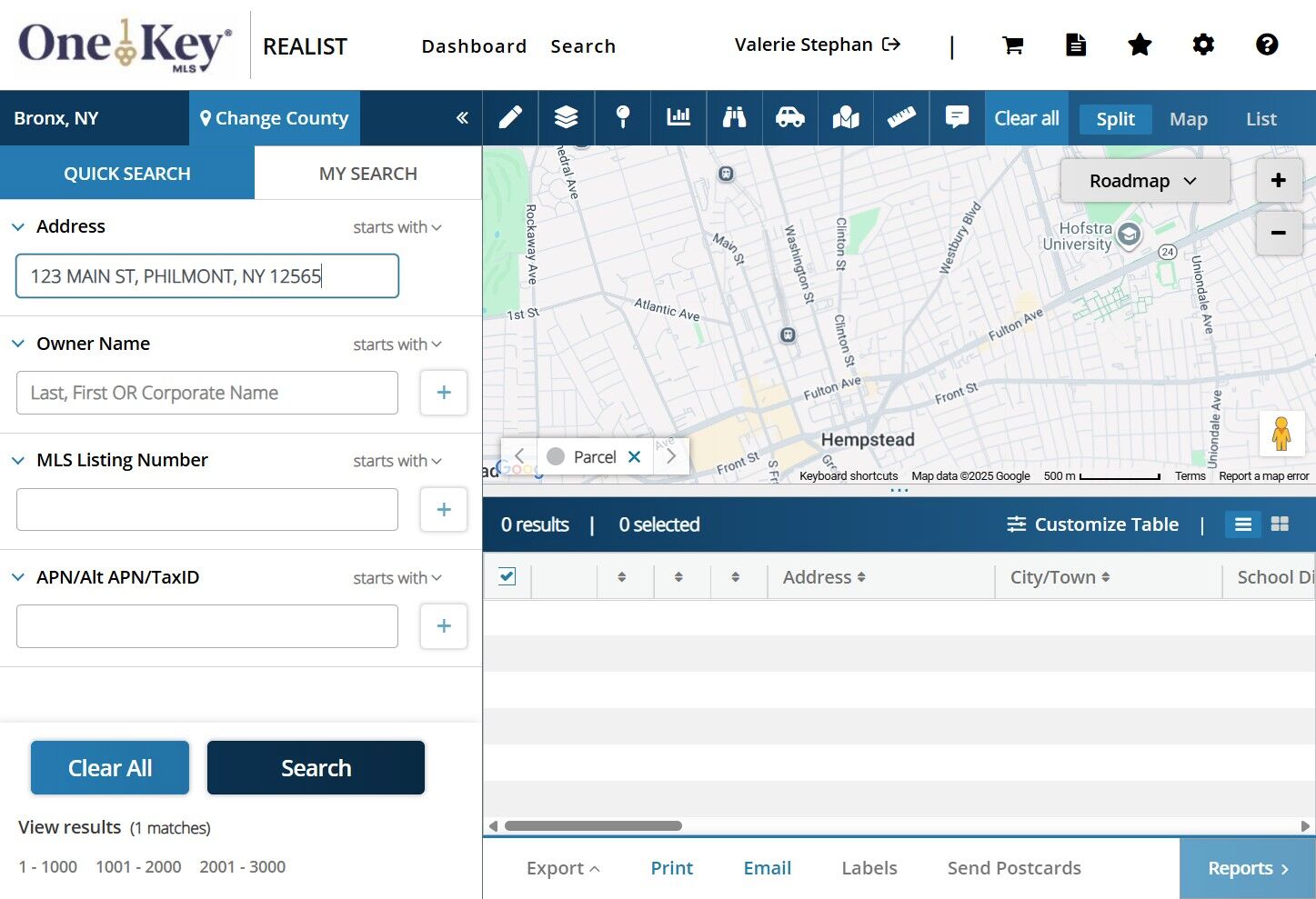Open favorites star icon
Viewport: 1316px width, 899px height.
[x=1140, y=45]
